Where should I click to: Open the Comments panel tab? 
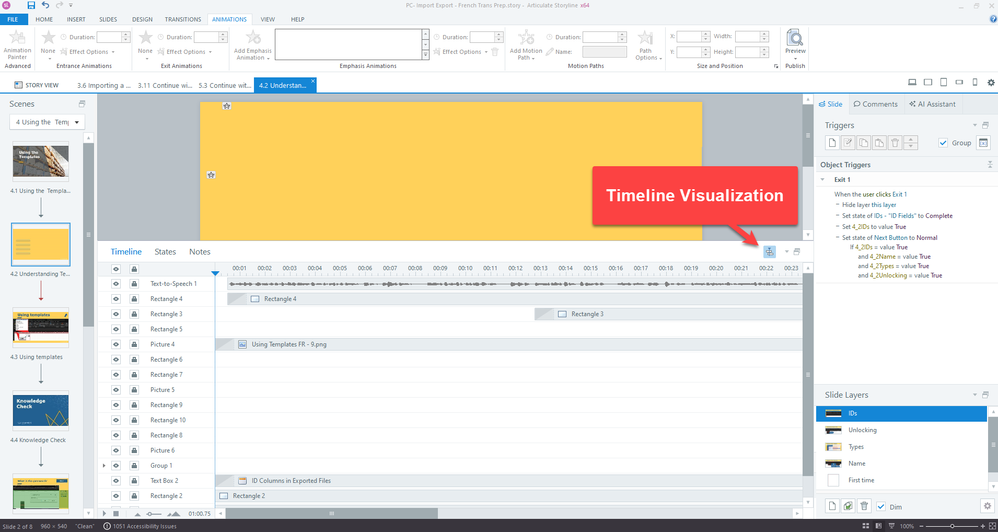point(876,104)
